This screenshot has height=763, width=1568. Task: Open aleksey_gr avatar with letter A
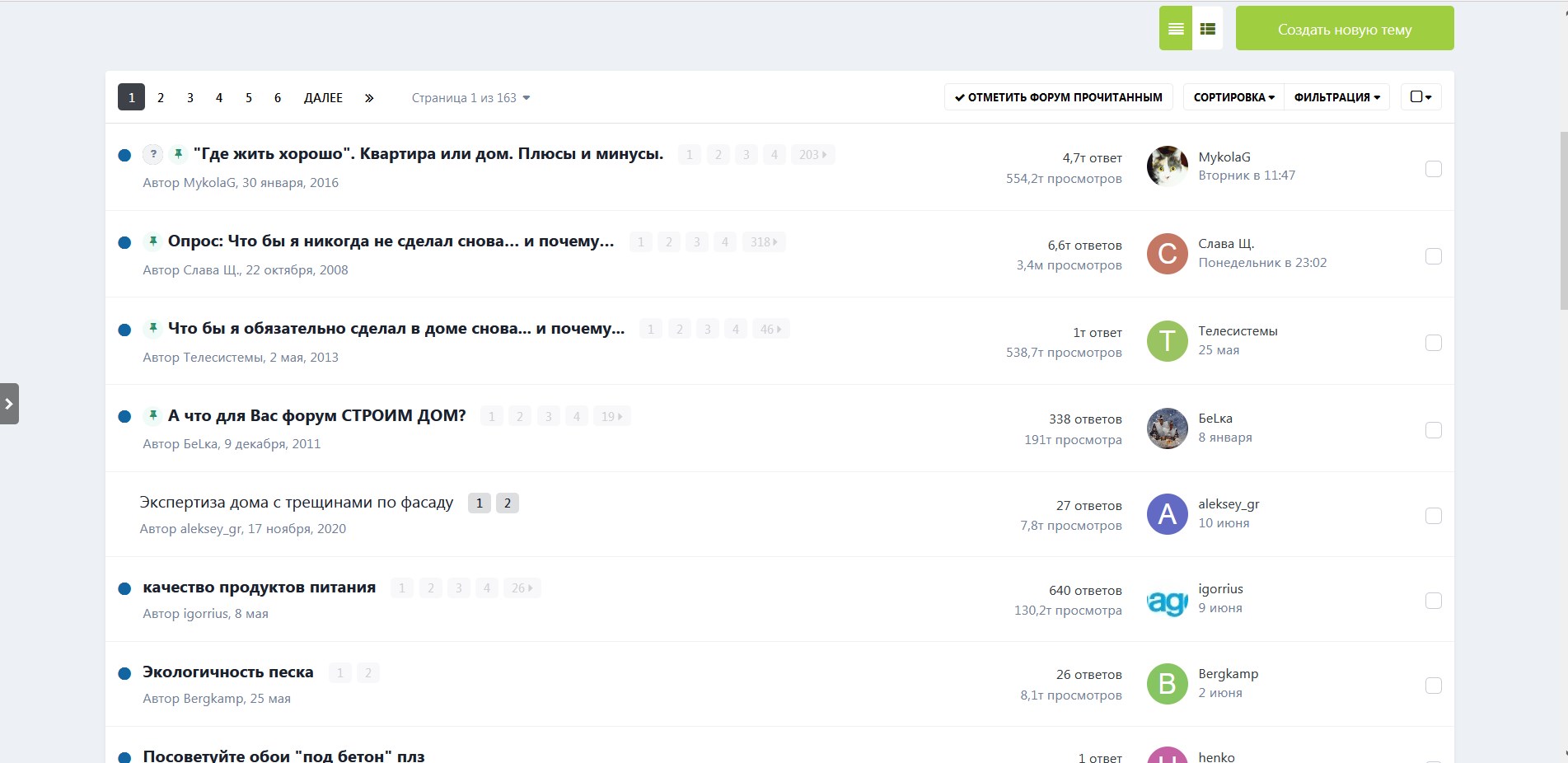point(1168,514)
